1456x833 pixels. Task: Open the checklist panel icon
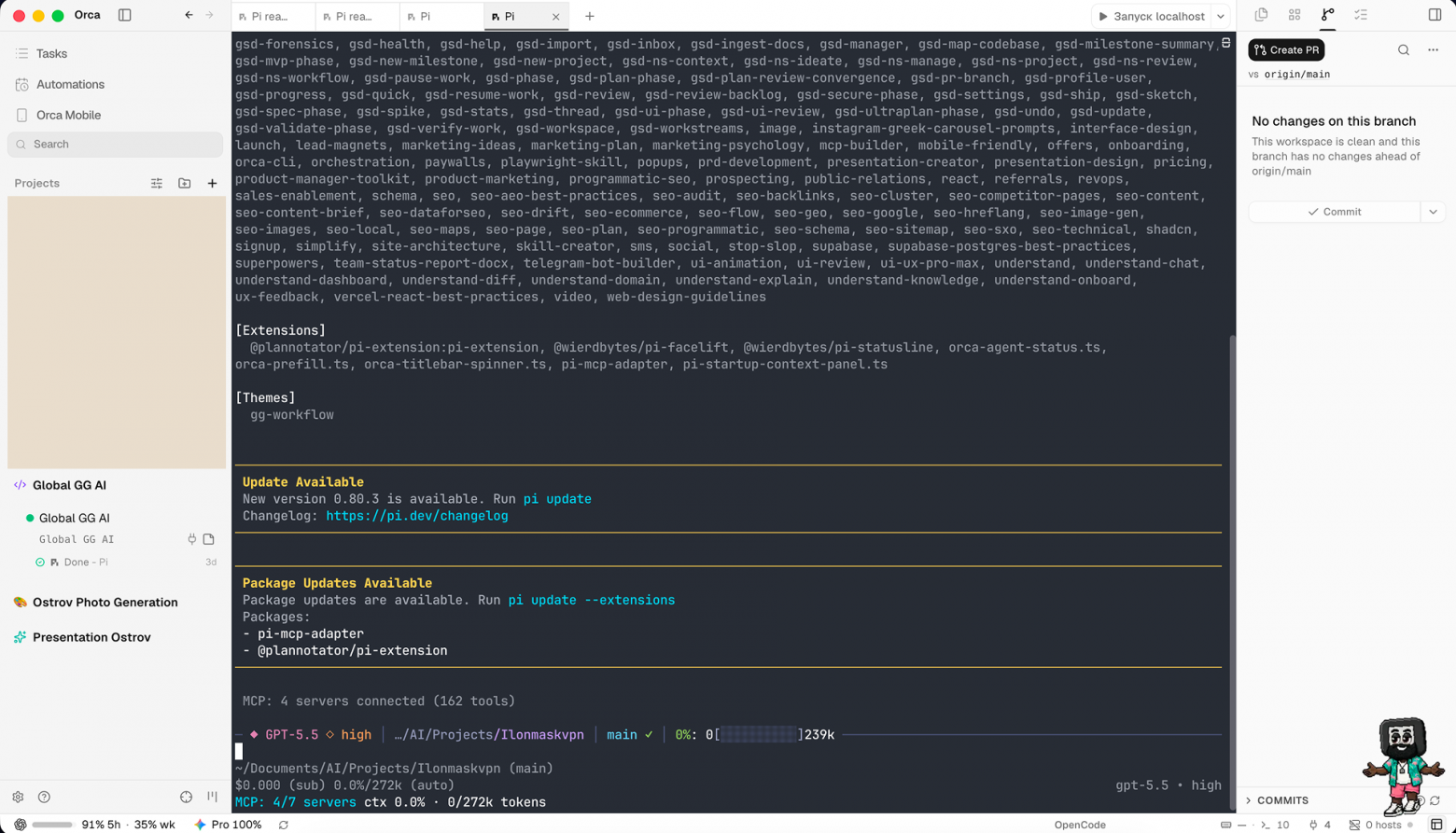(1361, 15)
